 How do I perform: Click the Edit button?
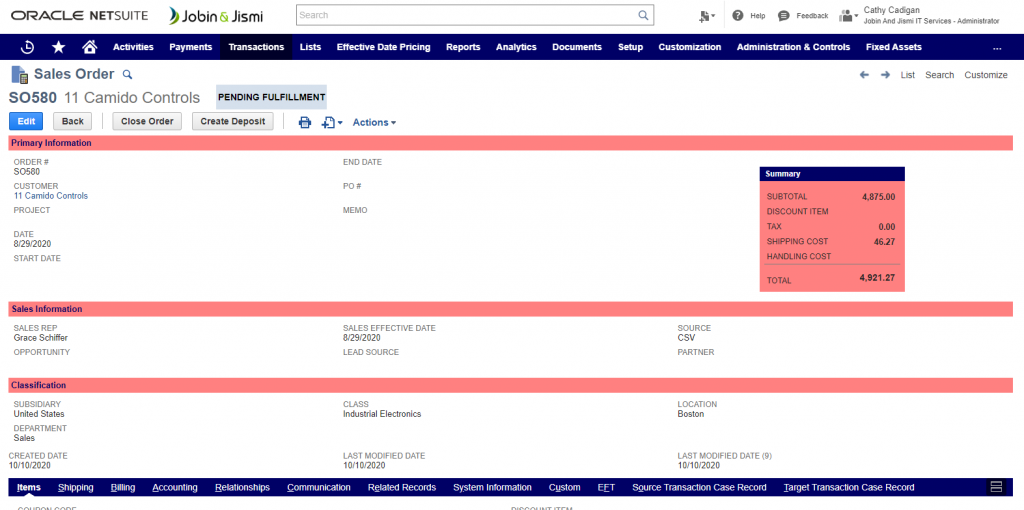coord(26,121)
